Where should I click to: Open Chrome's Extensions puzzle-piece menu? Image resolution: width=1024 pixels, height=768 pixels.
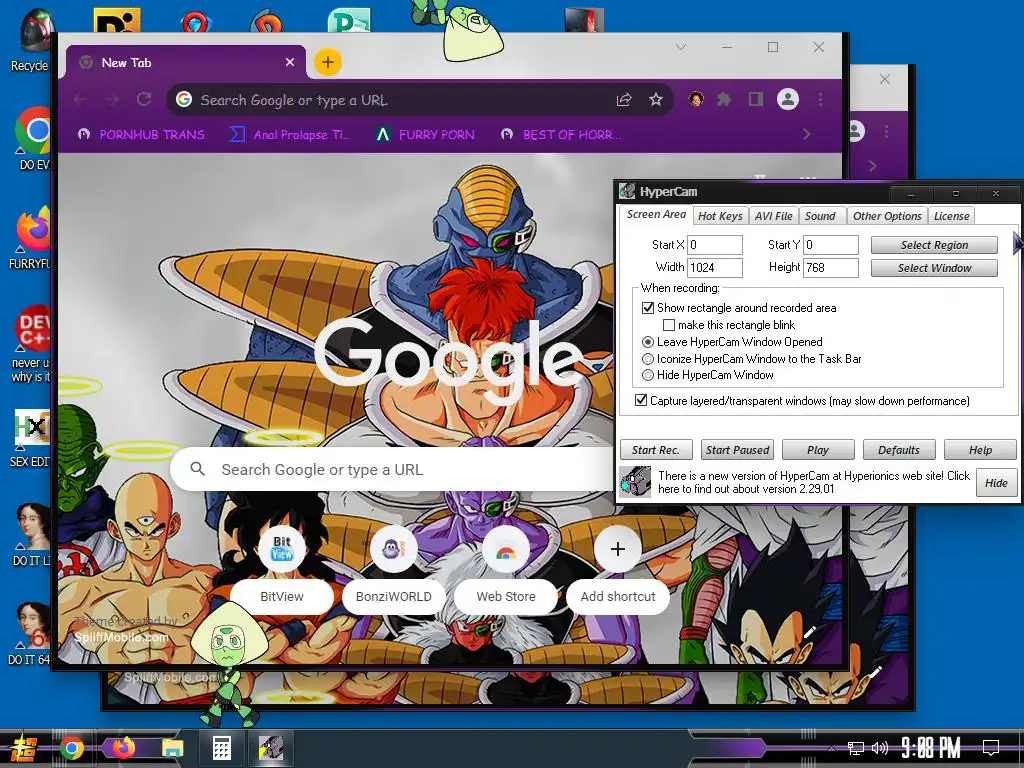[724, 99]
